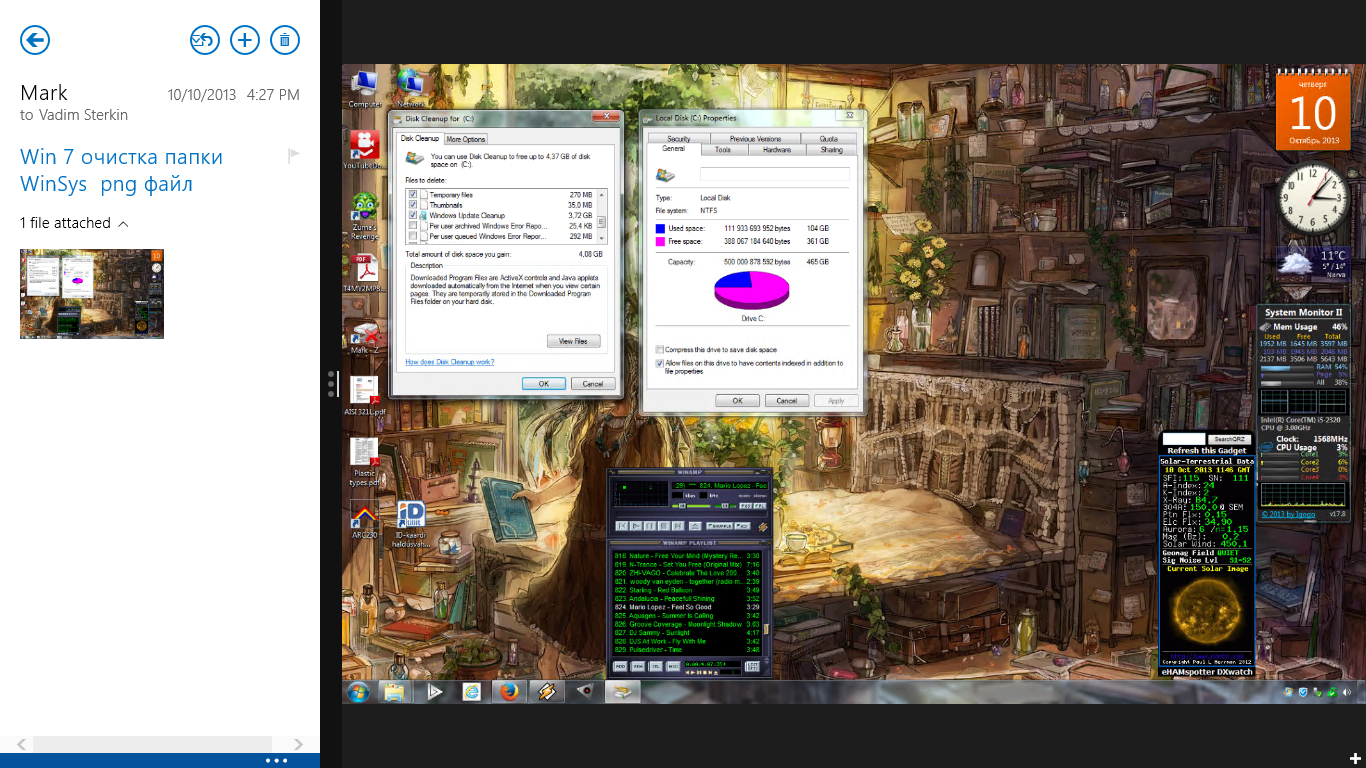1366x768 pixels.
Task: Open the Network desktop icon
Action: tap(410, 88)
